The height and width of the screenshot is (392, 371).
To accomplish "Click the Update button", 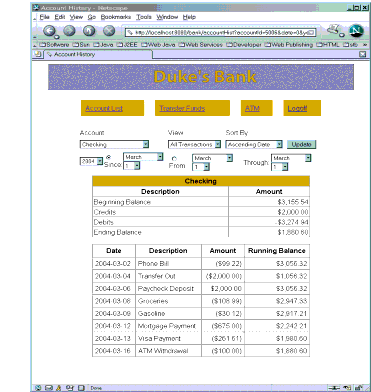I will point(301,144).
